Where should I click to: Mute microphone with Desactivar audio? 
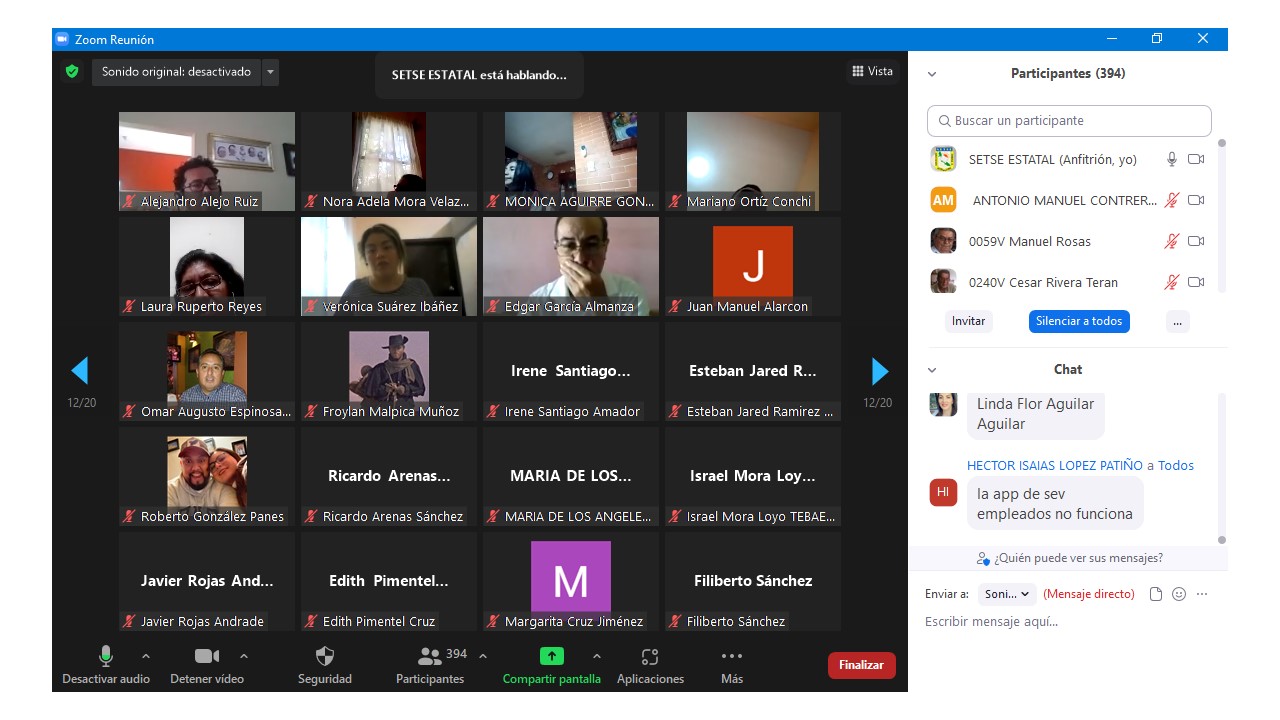click(105, 657)
